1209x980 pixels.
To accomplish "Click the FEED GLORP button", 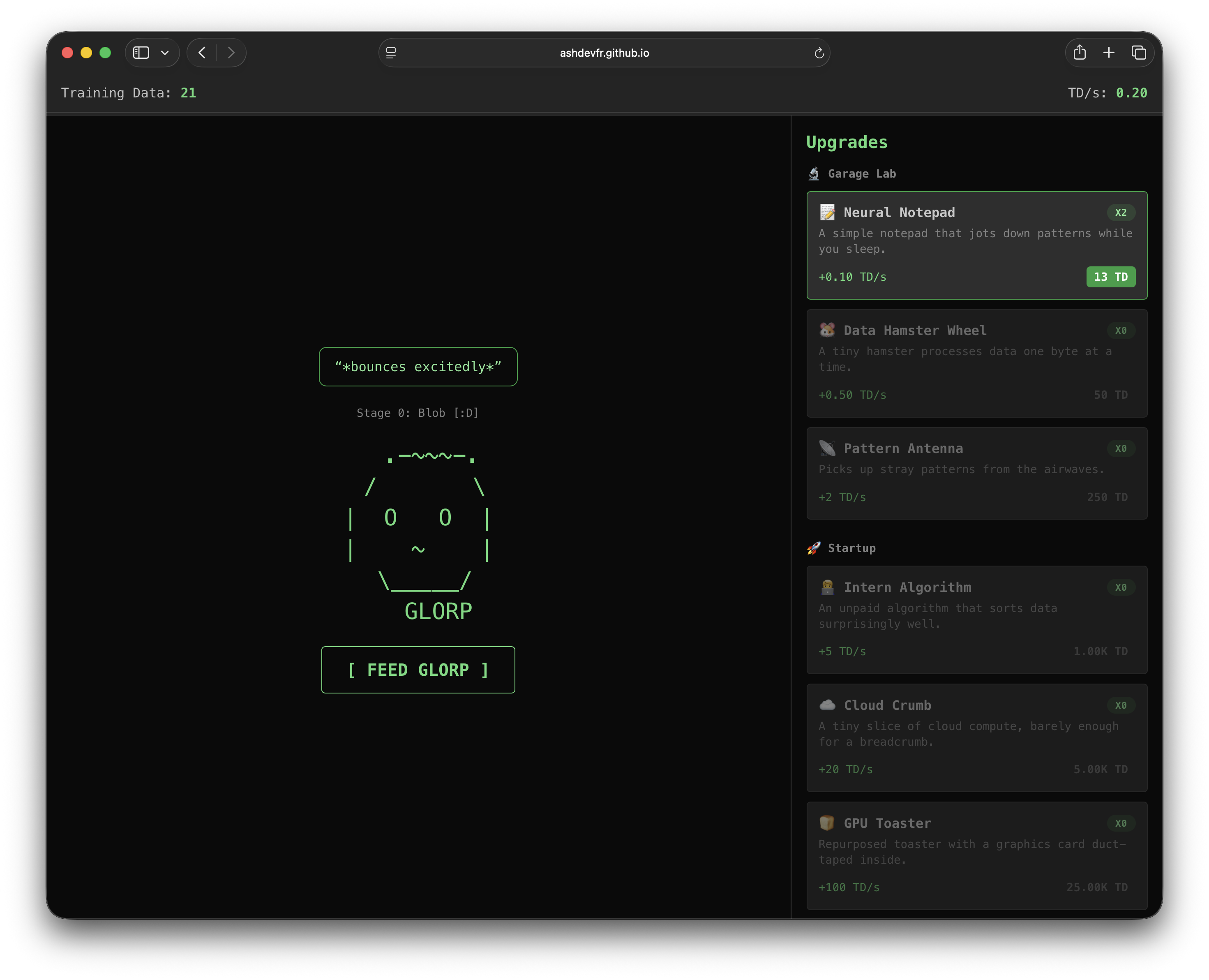I will click(x=418, y=670).
